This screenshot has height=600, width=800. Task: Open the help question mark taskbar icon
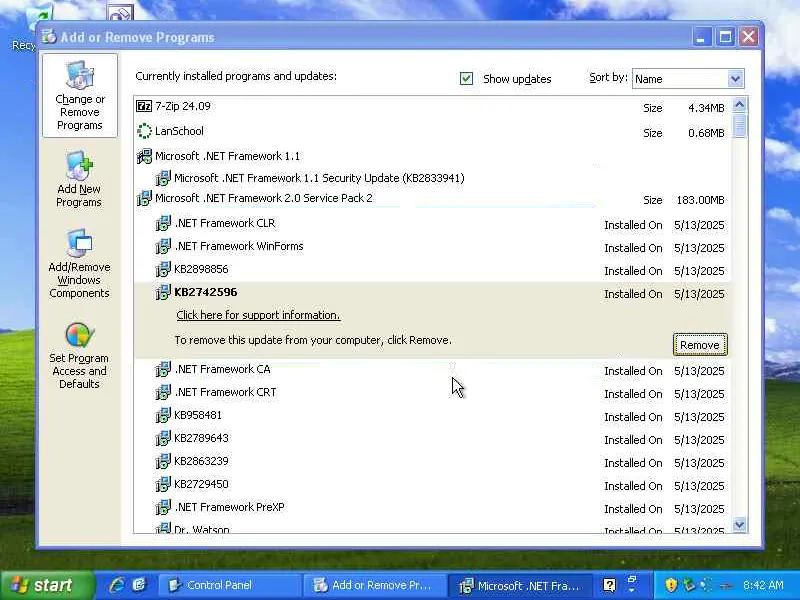[x=609, y=585]
